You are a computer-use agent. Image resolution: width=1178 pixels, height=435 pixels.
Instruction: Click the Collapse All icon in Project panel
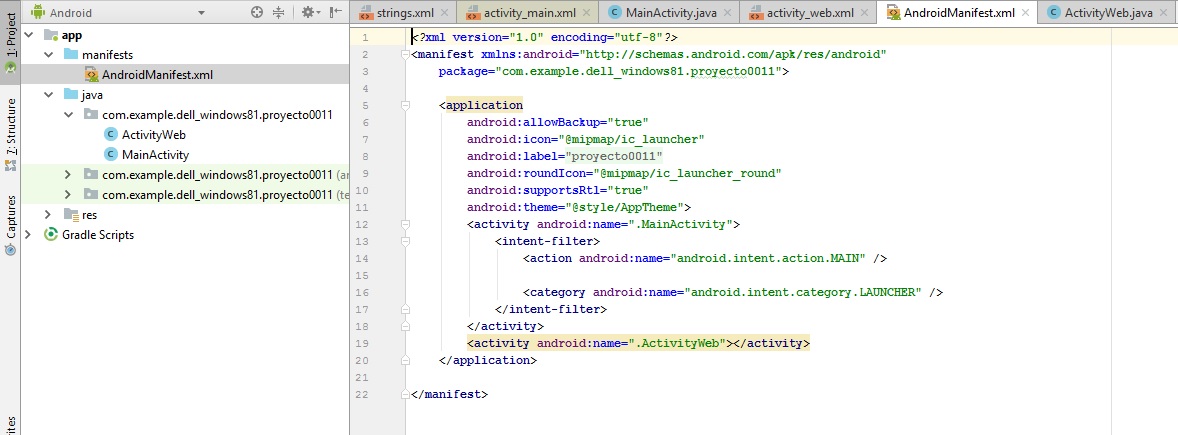point(279,12)
